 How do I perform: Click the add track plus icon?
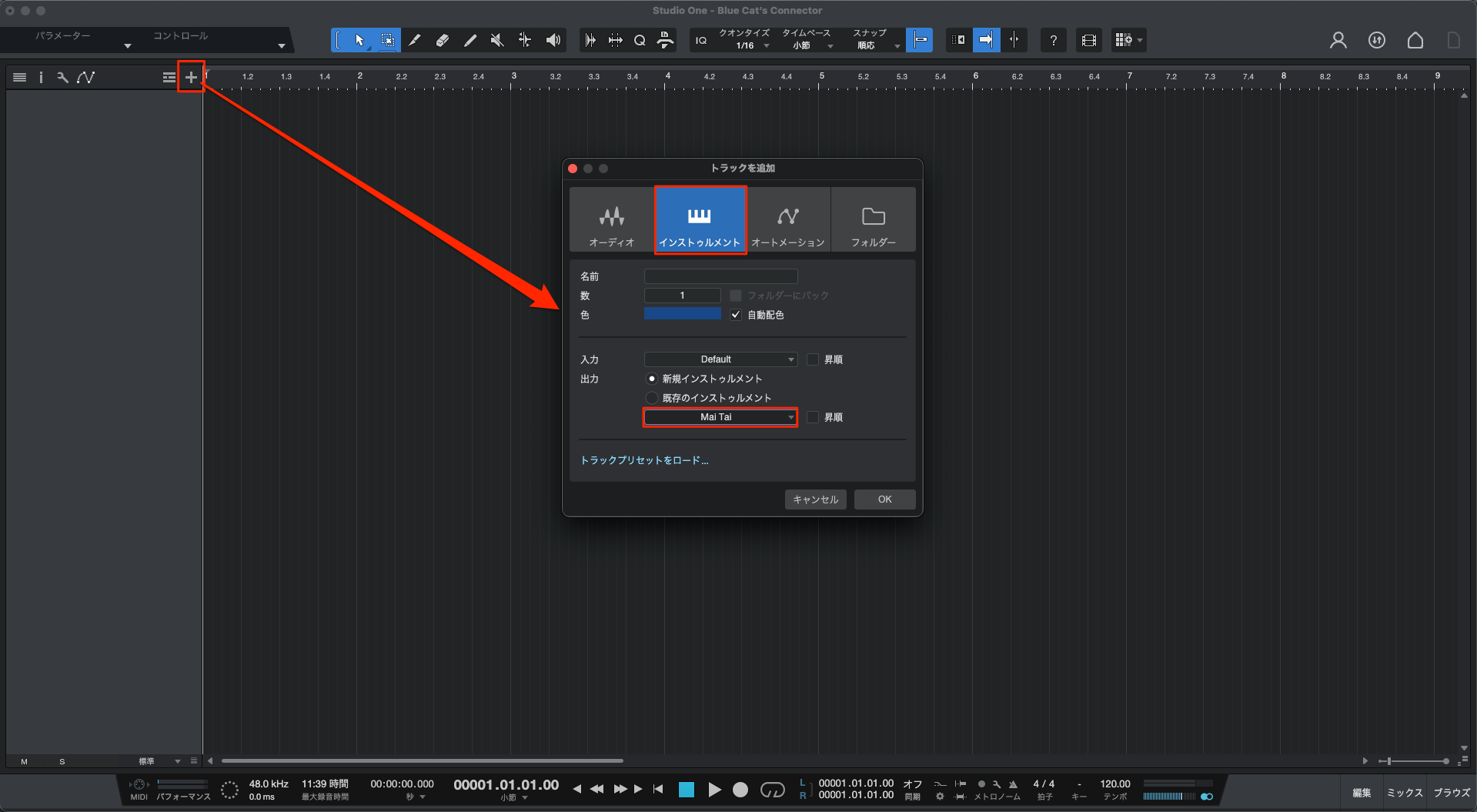[x=191, y=77]
